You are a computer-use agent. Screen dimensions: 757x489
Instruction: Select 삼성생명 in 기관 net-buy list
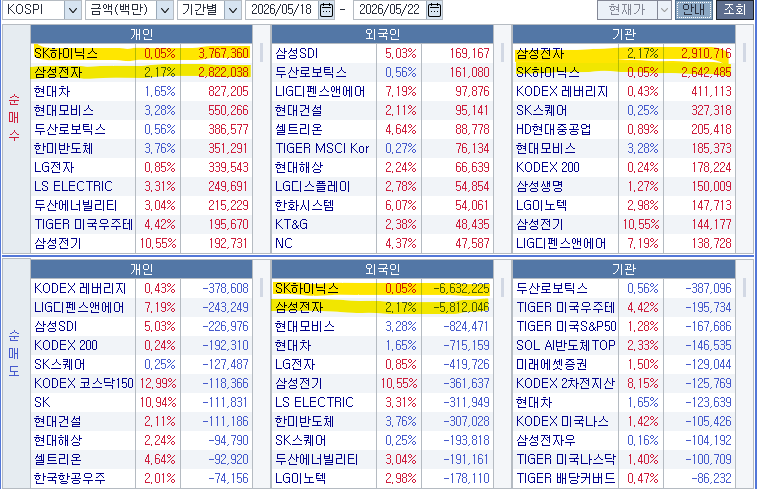pyautogui.click(x=539, y=186)
